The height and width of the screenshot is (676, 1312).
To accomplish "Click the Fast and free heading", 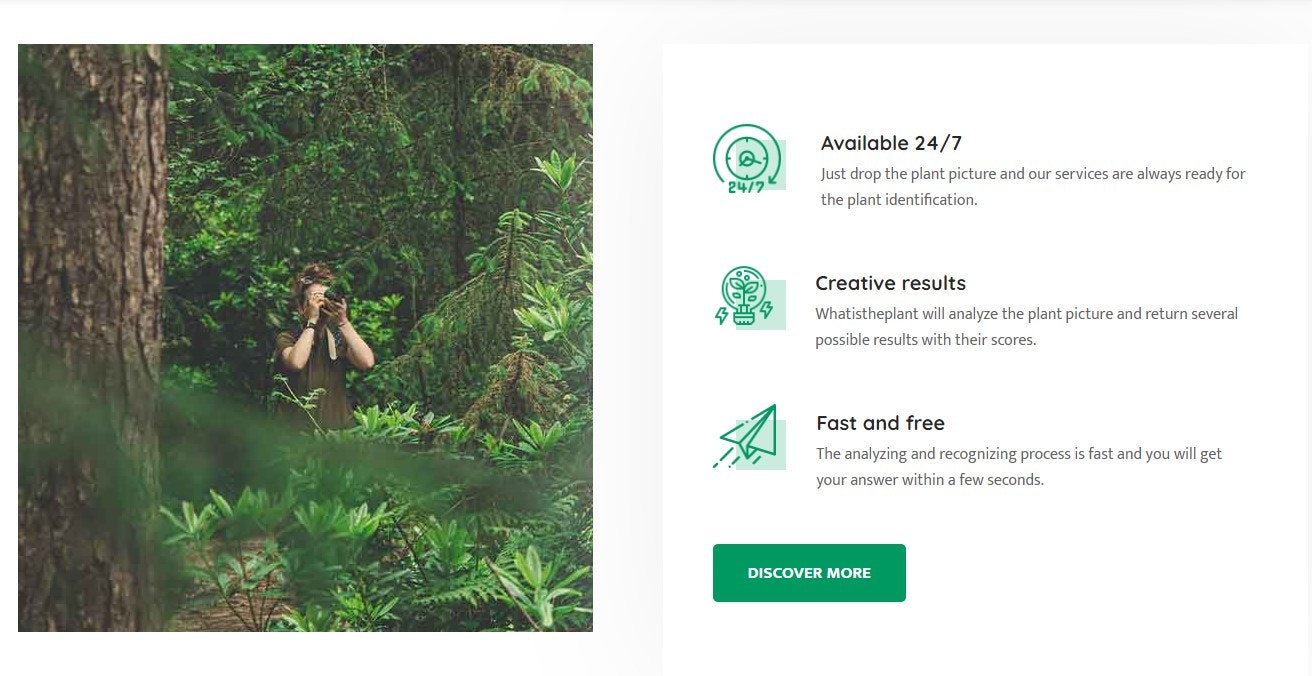I will coord(880,423).
